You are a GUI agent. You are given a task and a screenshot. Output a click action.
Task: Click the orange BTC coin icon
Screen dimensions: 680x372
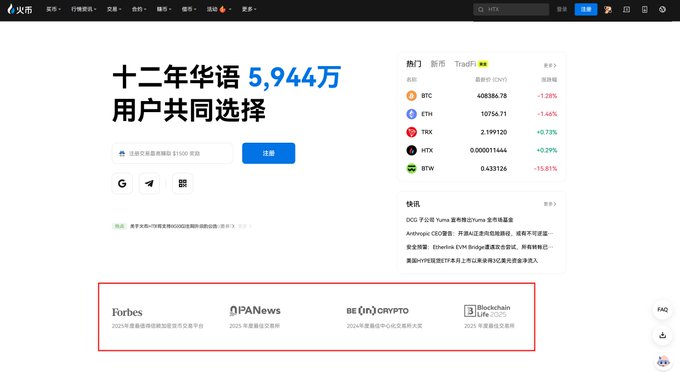[411, 96]
